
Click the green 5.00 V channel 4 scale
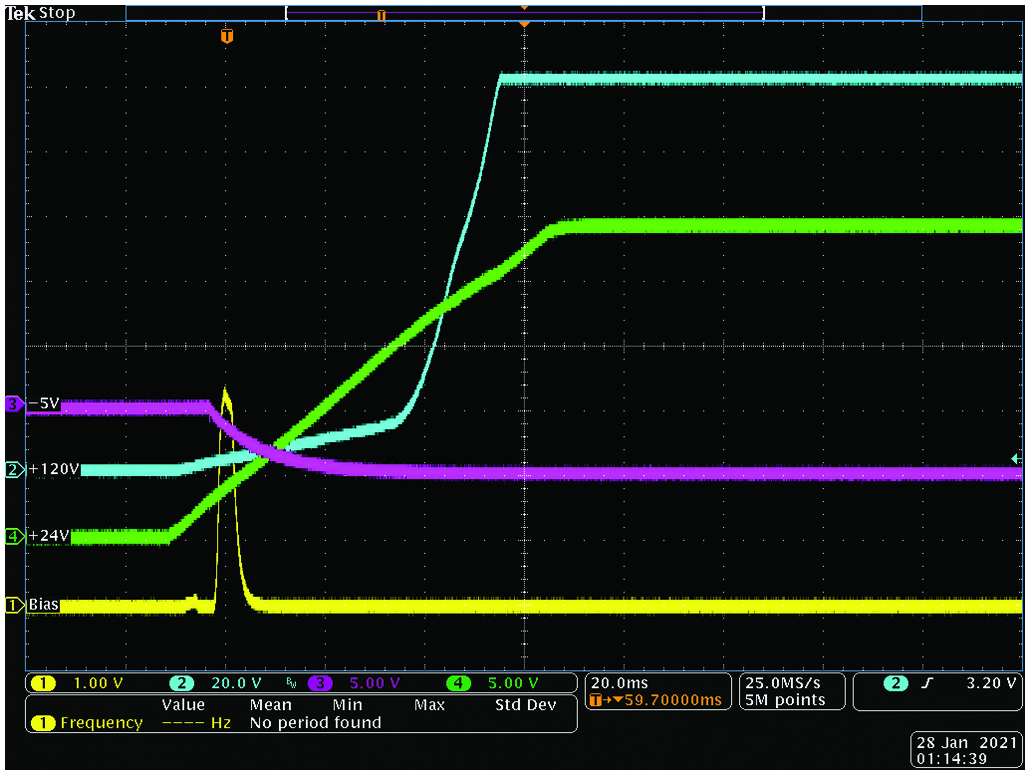click(x=513, y=684)
